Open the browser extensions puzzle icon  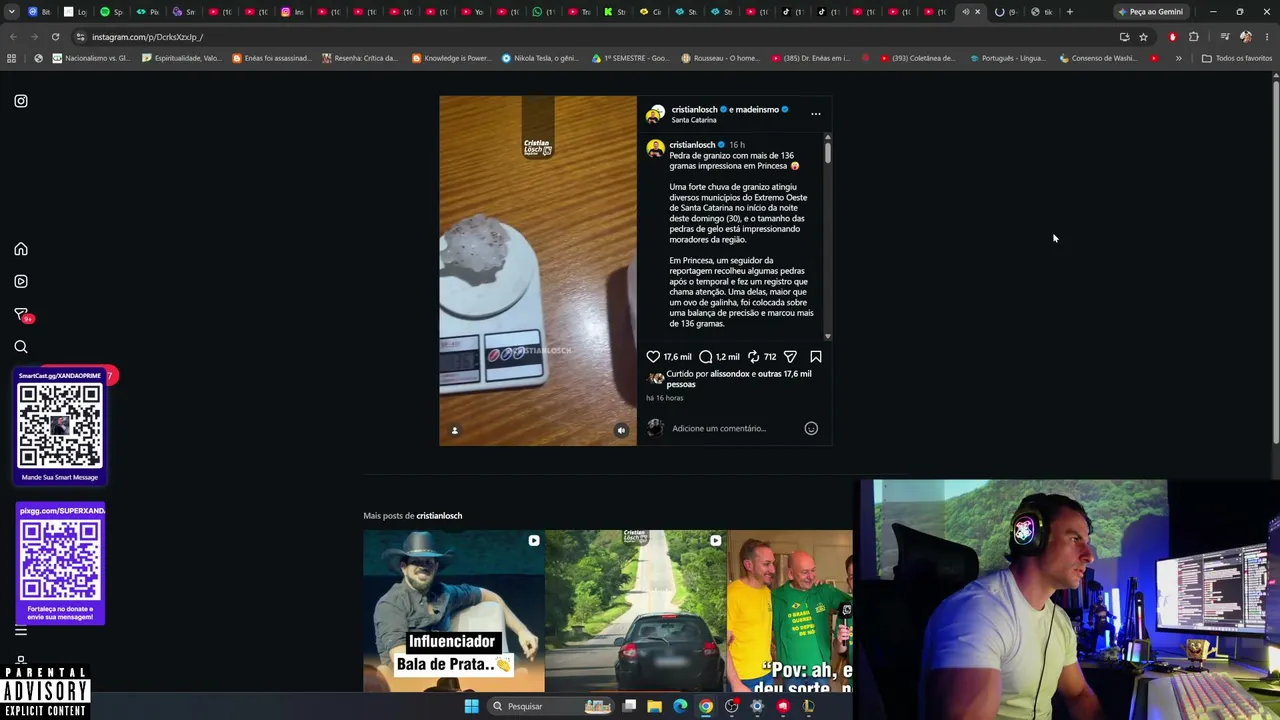(x=1194, y=37)
